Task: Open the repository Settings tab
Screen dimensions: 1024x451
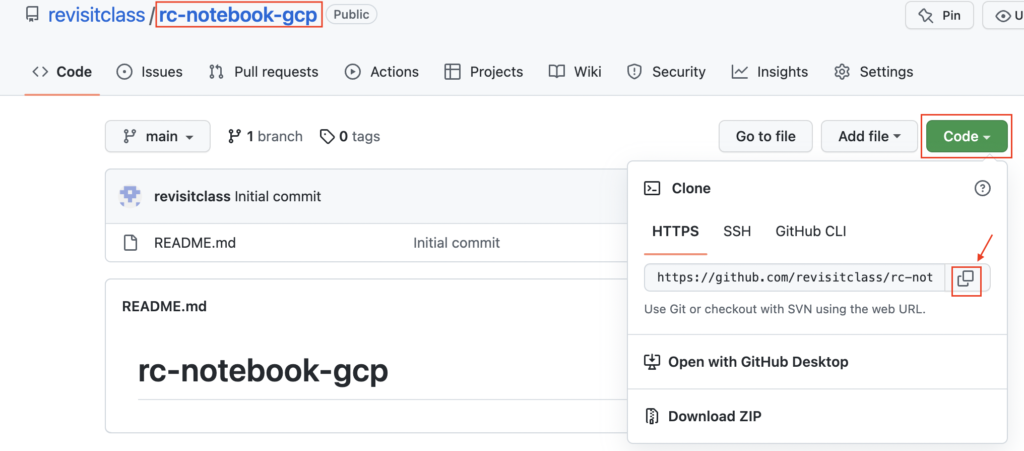Action: coord(873,72)
